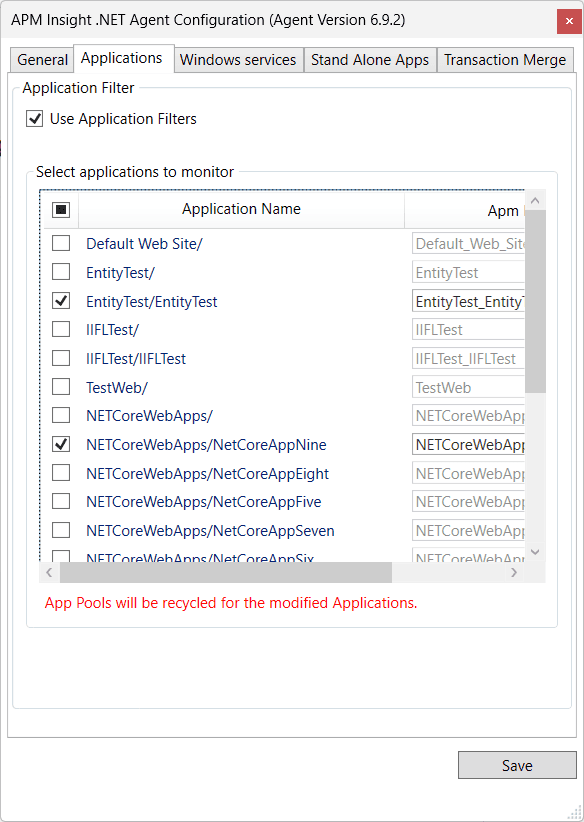This screenshot has height=822, width=584.
Task: Click the Default_Web_Site APM name field
Action: pos(468,244)
